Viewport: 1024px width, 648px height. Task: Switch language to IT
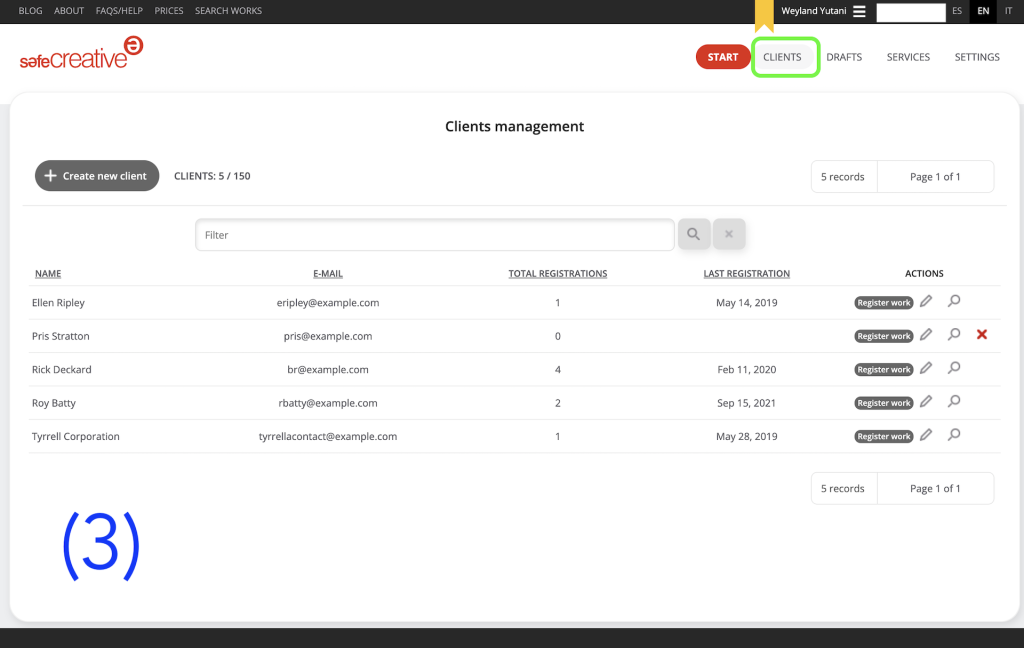click(1008, 11)
